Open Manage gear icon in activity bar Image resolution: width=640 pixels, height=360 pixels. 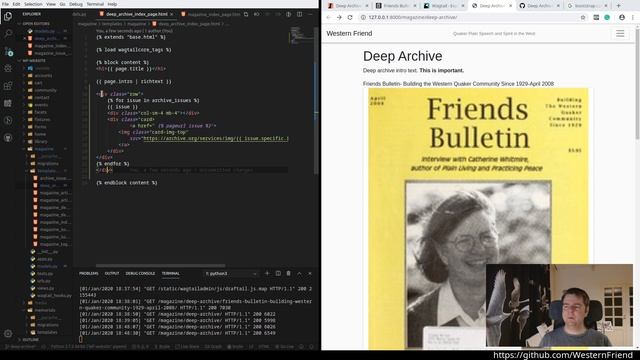pos(8,333)
